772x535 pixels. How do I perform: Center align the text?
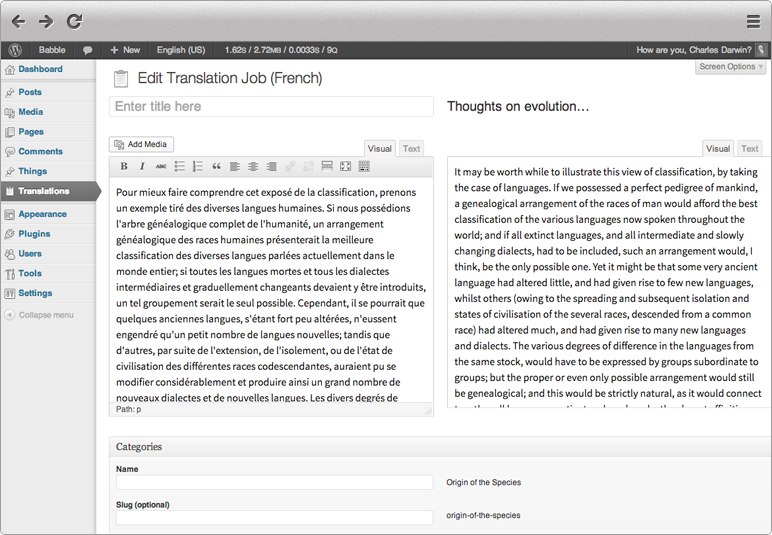click(253, 167)
